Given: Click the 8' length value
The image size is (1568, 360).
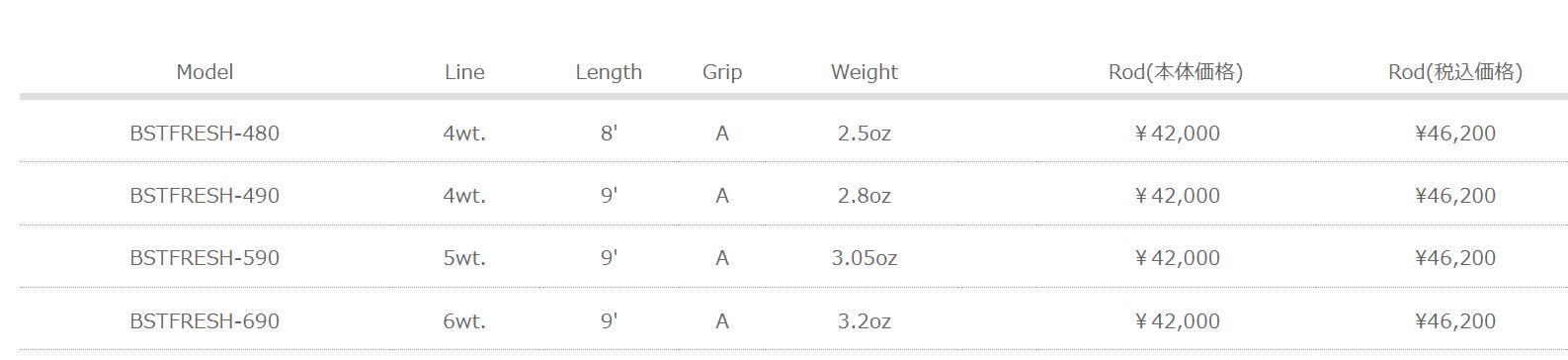Looking at the screenshot, I should 609,134.
